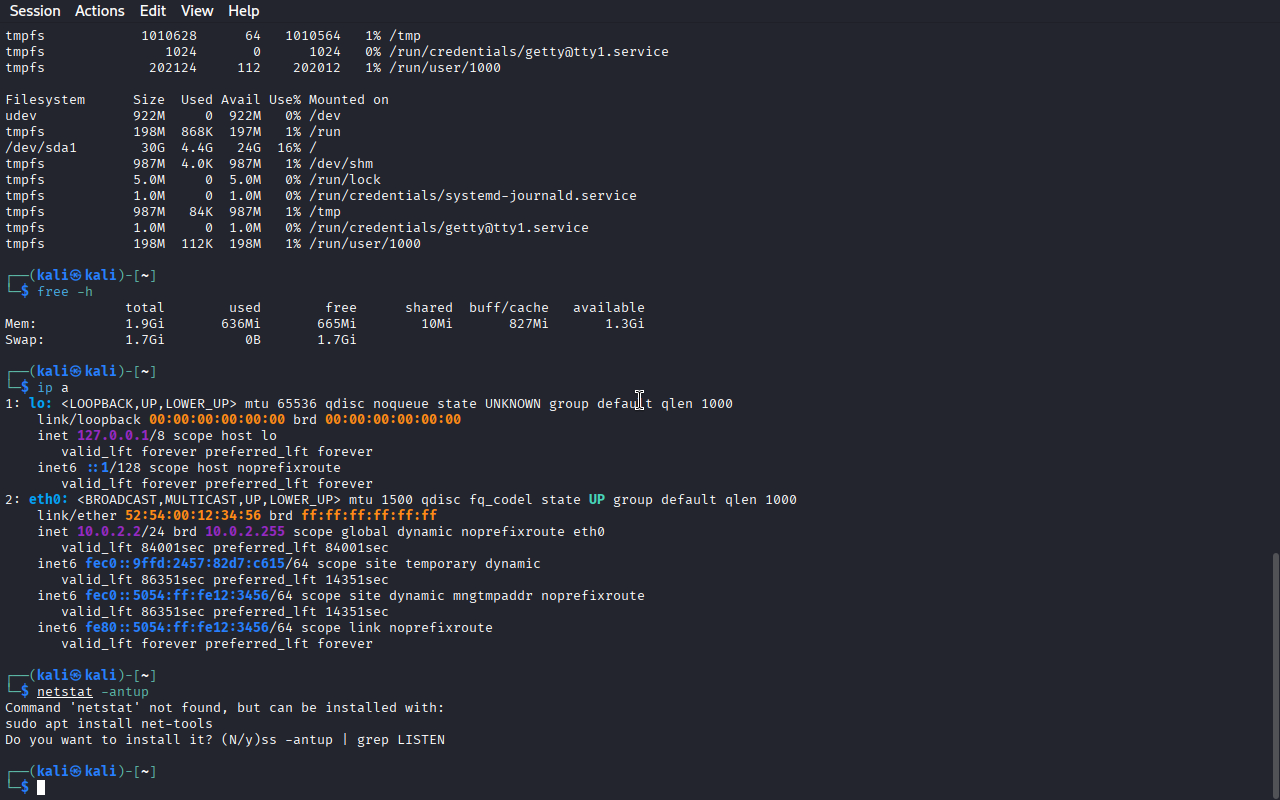1280x800 pixels.
Task: Click the terminal scrollbar thumb
Action: tap(1274, 673)
